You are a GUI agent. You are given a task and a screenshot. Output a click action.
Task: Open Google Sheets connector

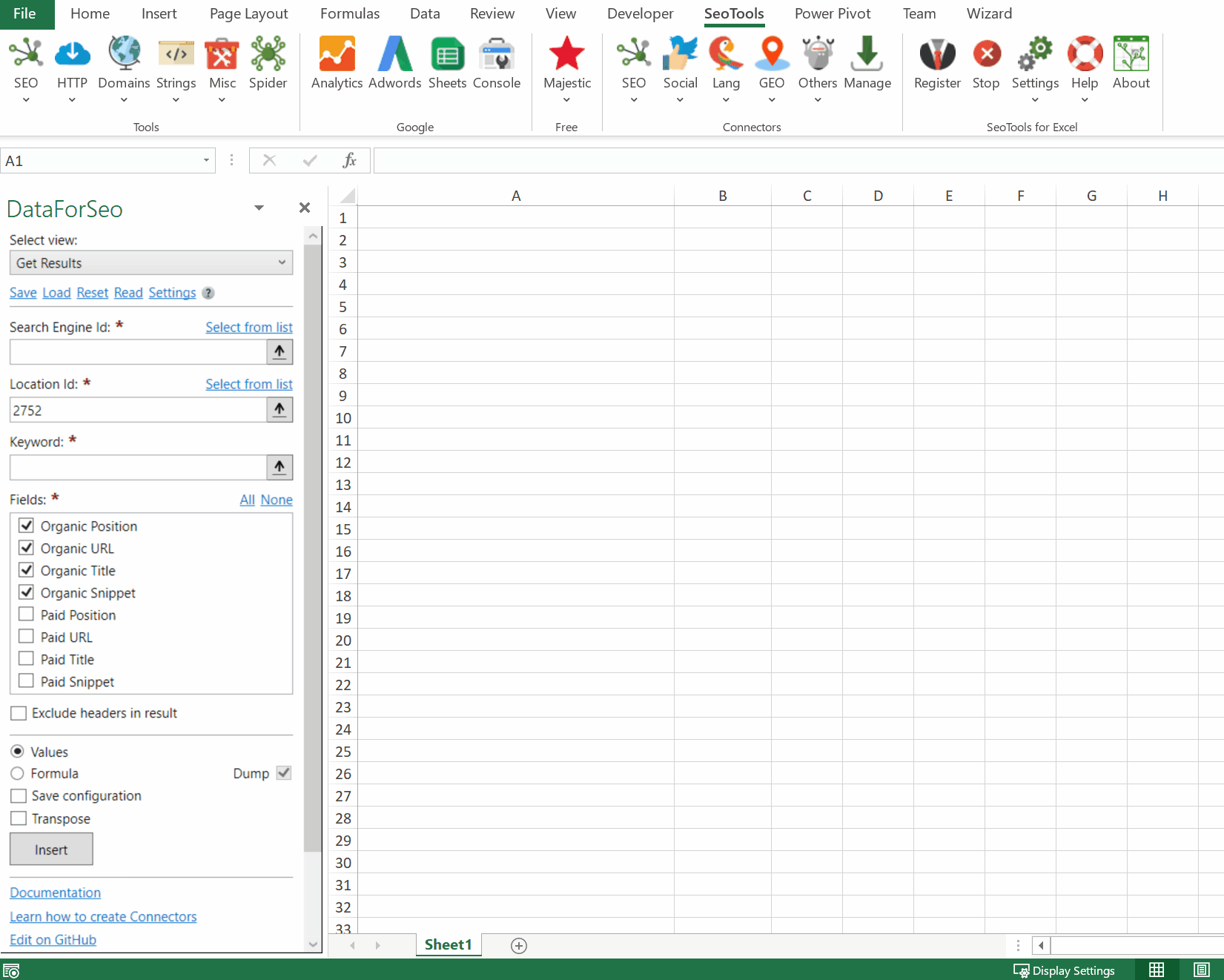[x=447, y=53]
